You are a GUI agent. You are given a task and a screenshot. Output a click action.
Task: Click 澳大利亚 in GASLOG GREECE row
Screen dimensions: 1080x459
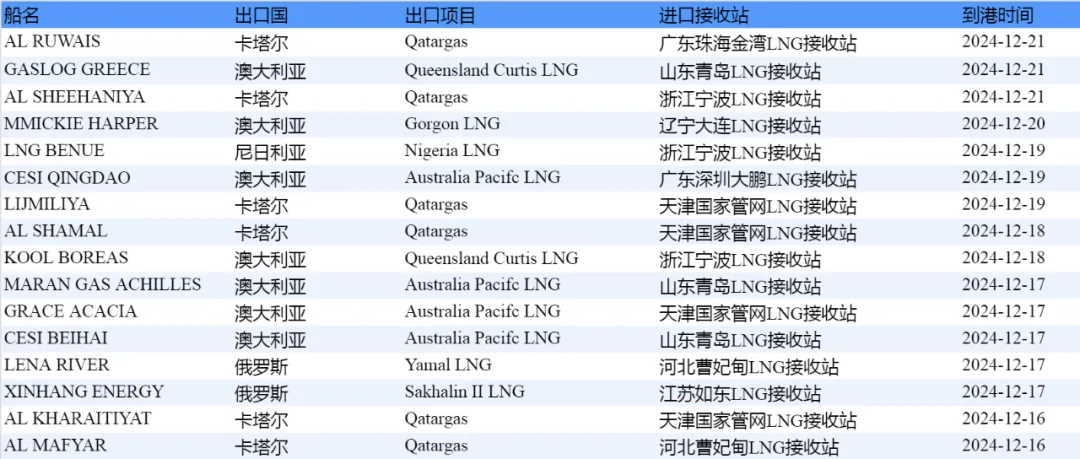(270, 72)
